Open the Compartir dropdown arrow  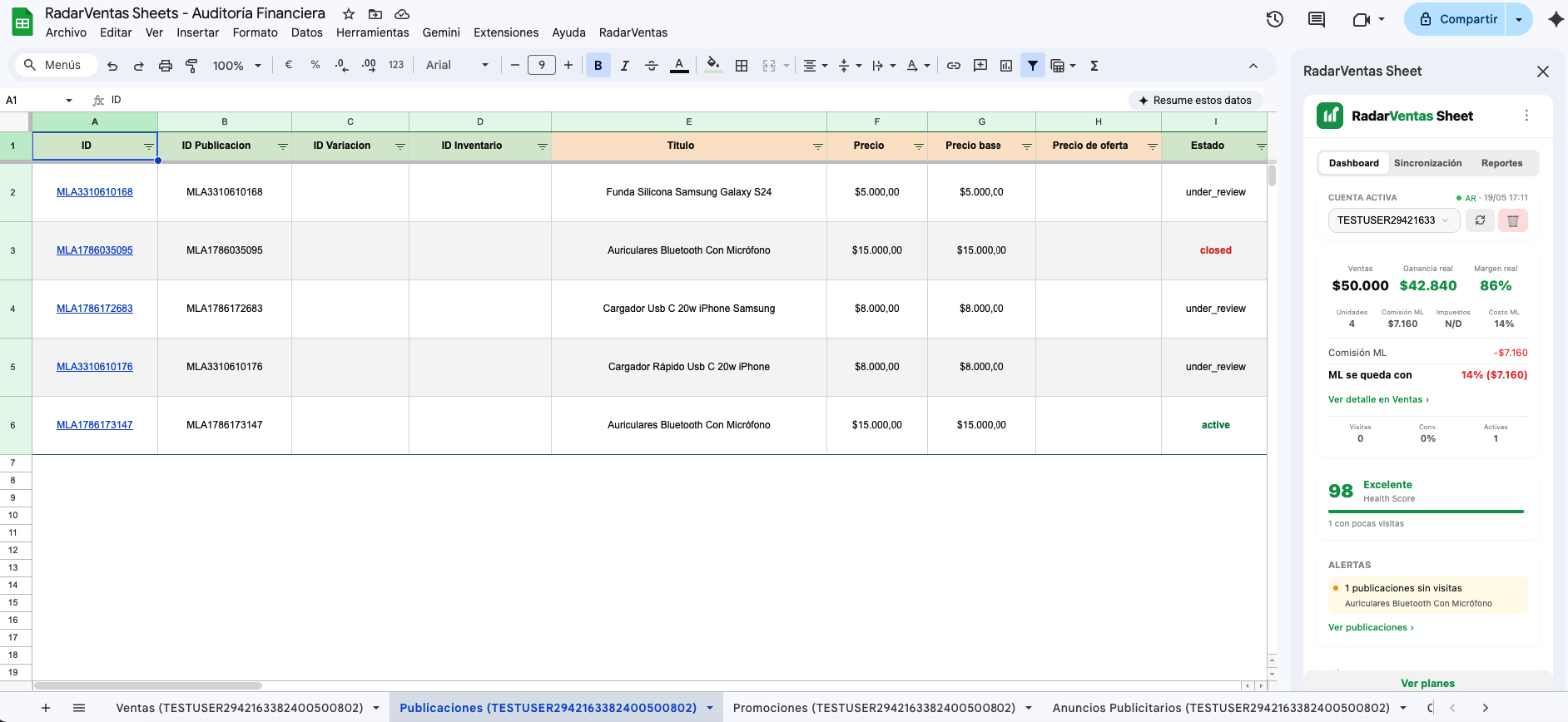[1519, 19]
